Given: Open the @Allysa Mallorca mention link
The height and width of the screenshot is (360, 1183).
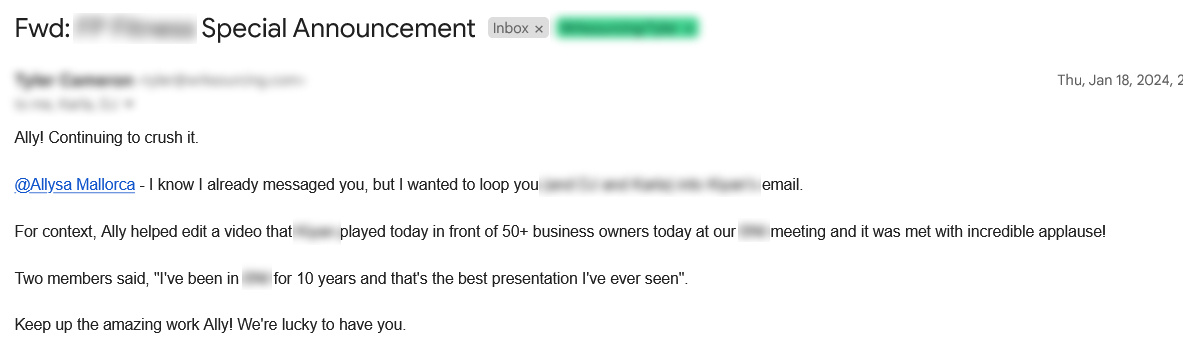Looking at the screenshot, I should pos(75,185).
